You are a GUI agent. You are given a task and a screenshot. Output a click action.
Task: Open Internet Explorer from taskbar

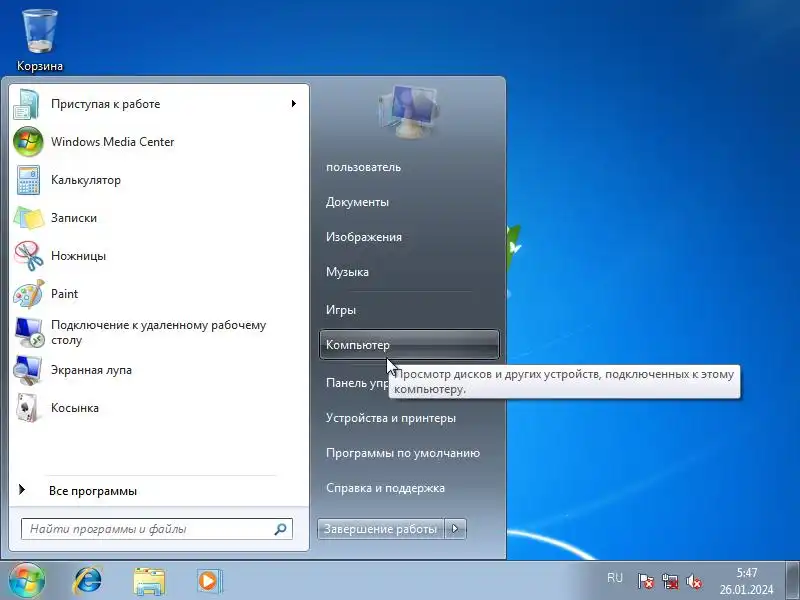coord(88,581)
